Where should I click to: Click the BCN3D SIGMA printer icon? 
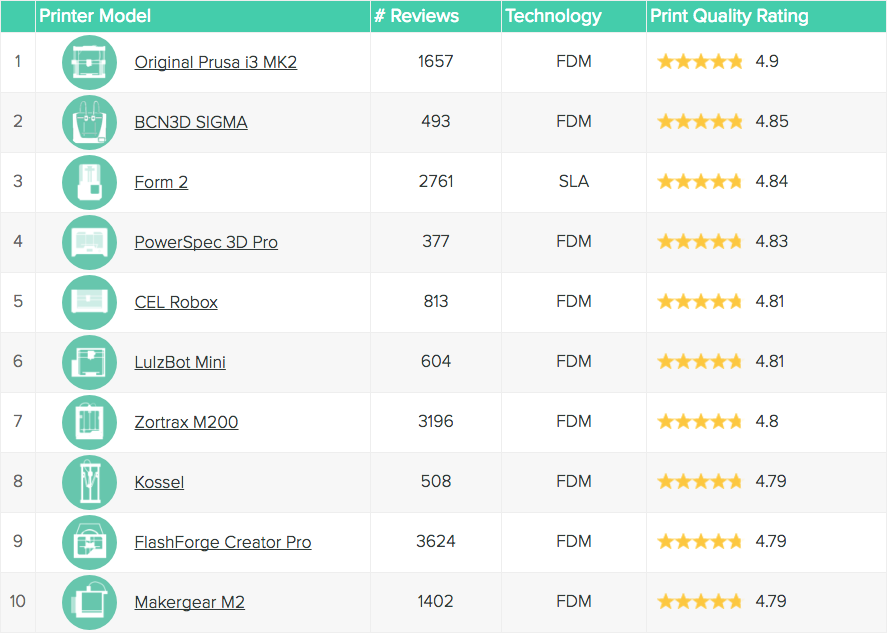coord(89,122)
